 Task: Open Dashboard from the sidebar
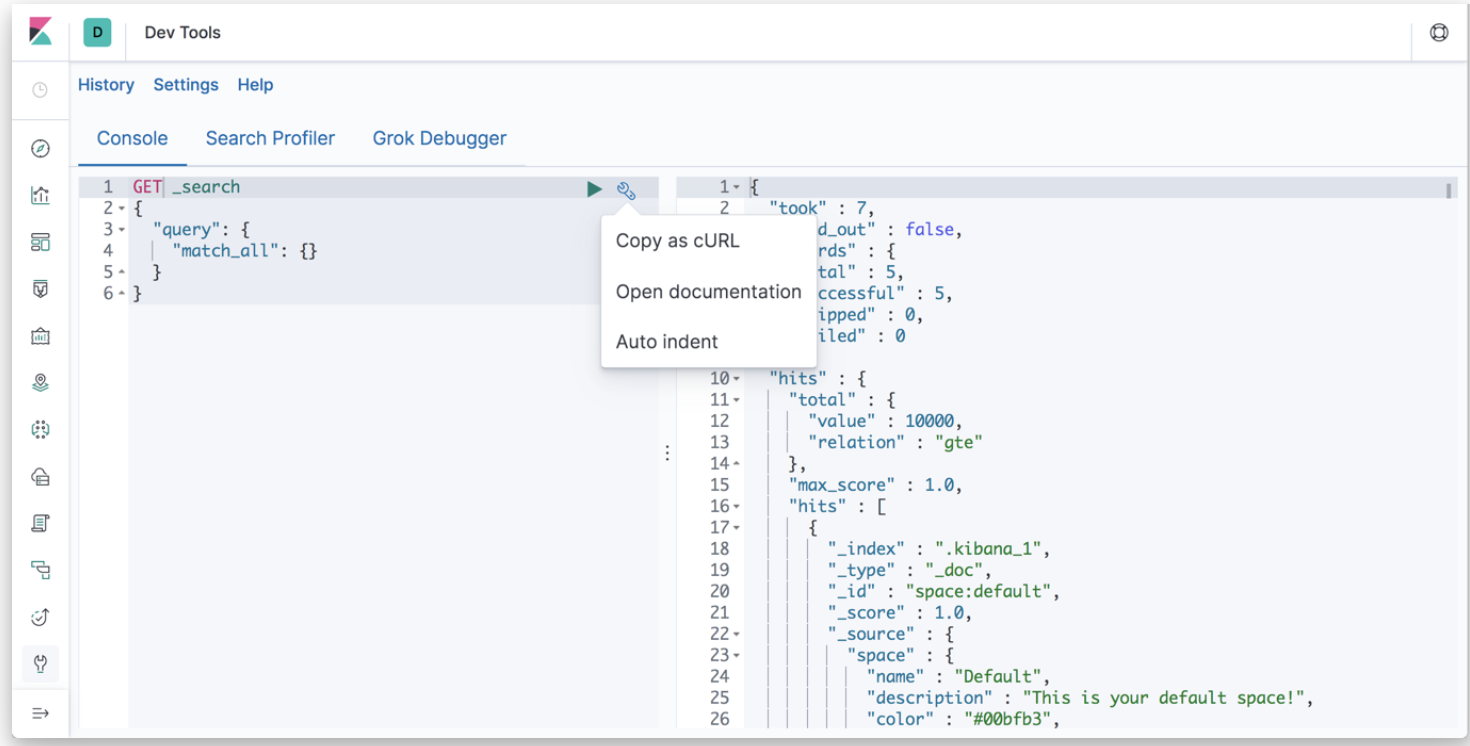pyautogui.click(x=40, y=243)
